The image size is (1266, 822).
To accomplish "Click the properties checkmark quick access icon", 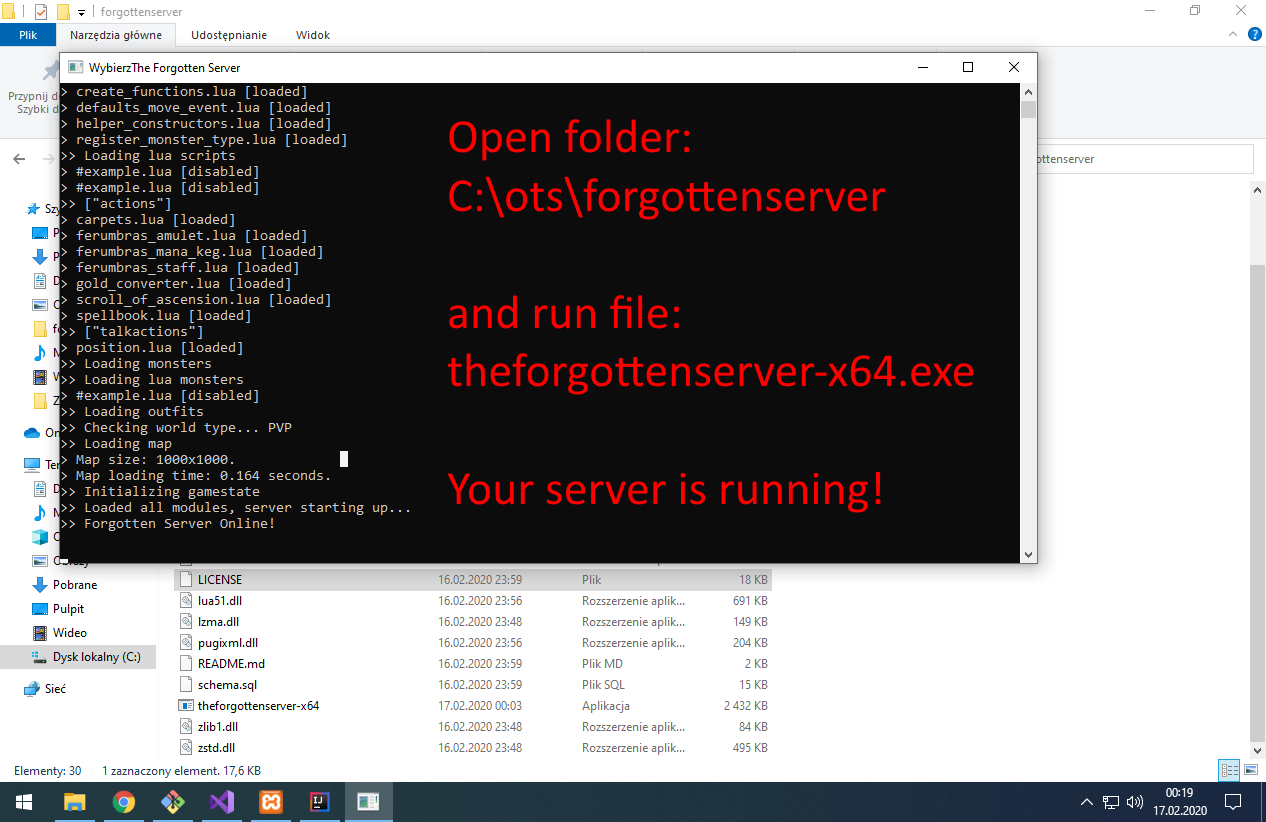I will click(40, 12).
